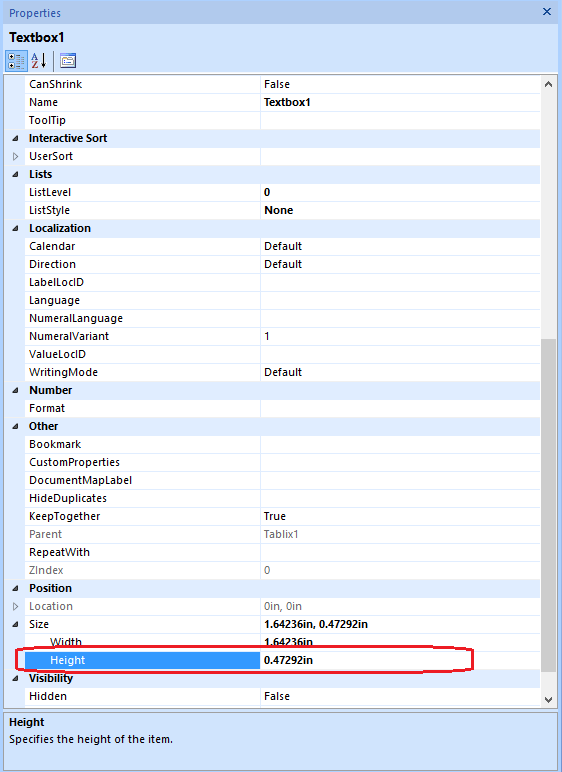The image size is (562, 772).
Task: Collapse the Number category
Action: pyautogui.click(x=15, y=390)
